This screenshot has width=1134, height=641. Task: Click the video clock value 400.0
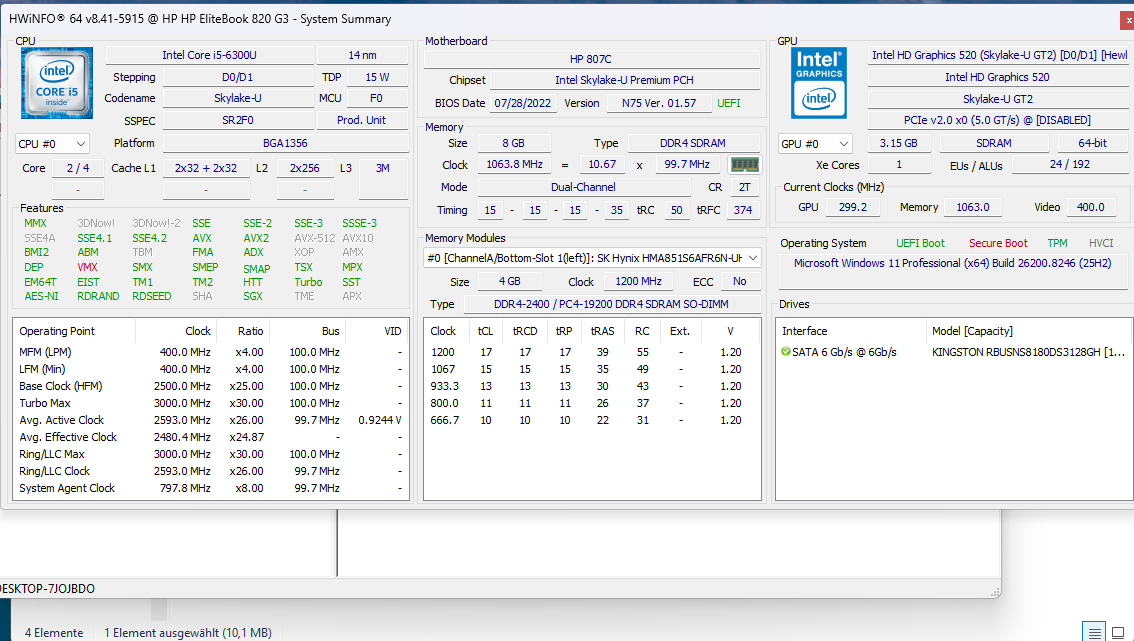1091,208
